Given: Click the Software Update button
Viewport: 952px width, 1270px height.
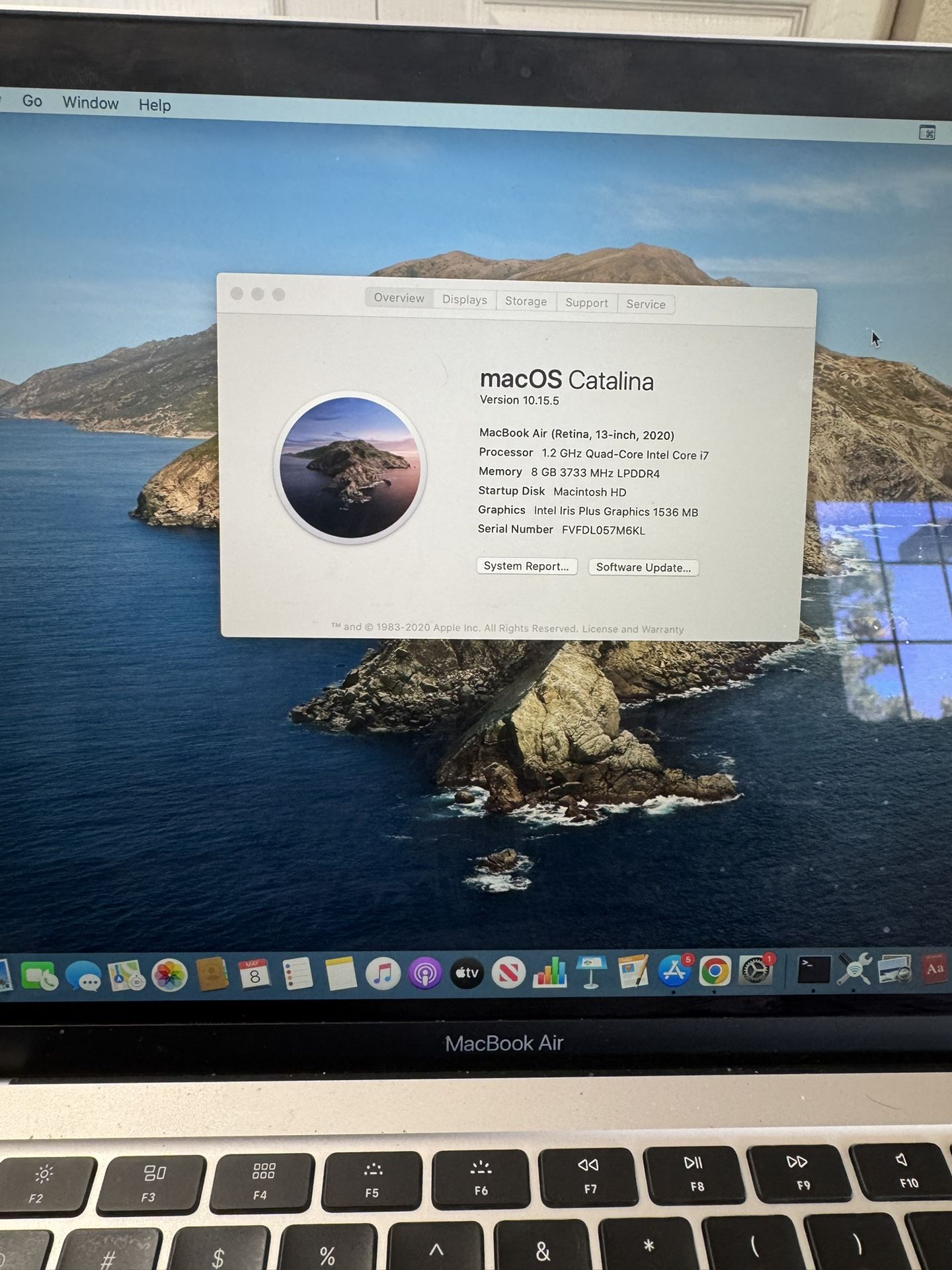Looking at the screenshot, I should [x=643, y=568].
